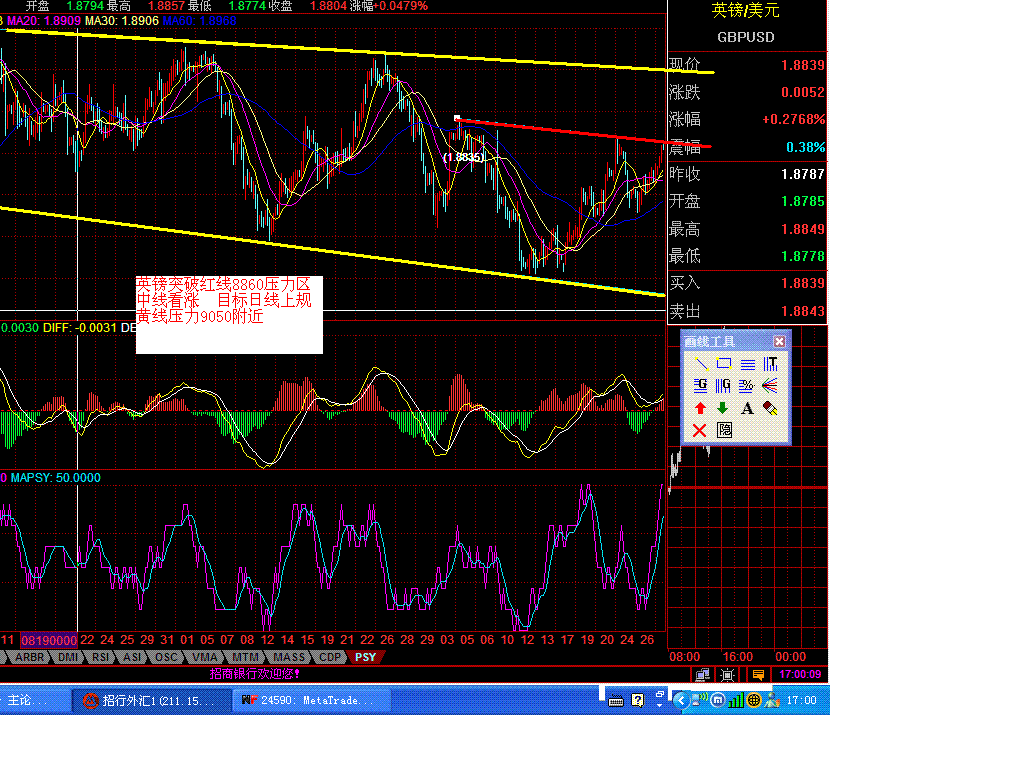
Task: Switch to the MTM indicator tab
Action: [246, 657]
